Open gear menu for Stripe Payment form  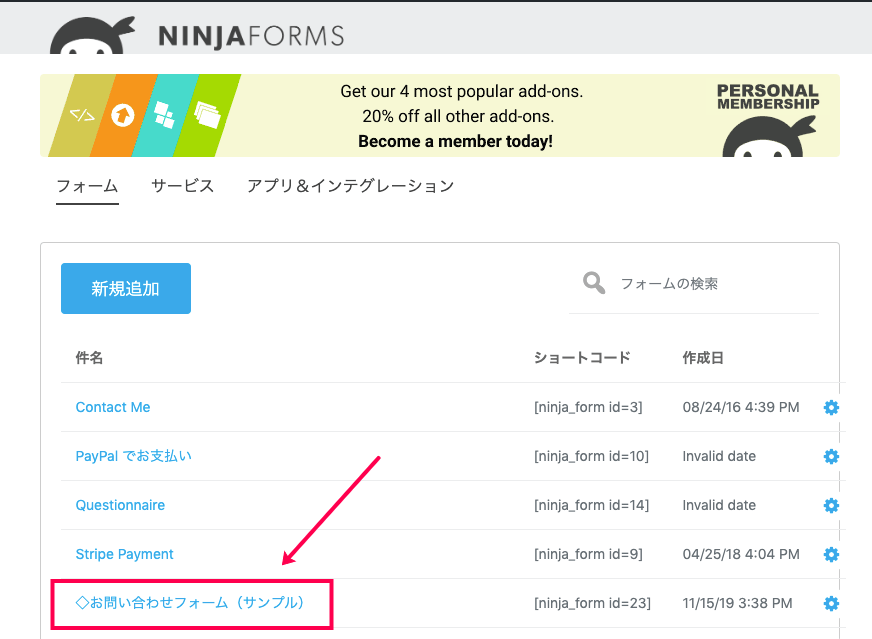click(831, 554)
